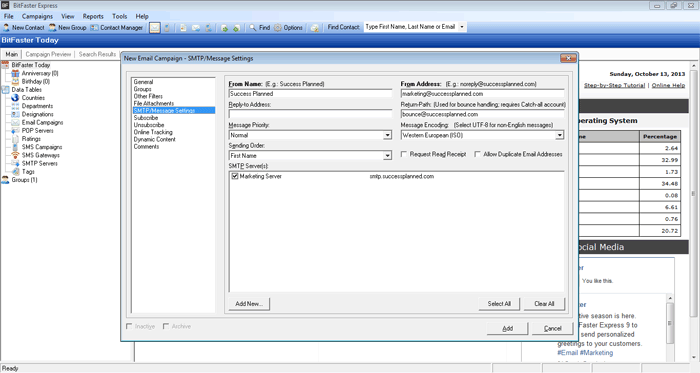Toggle the Inactive checkbox
Image resolution: width=700 pixels, height=373 pixels.
point(129,327)
